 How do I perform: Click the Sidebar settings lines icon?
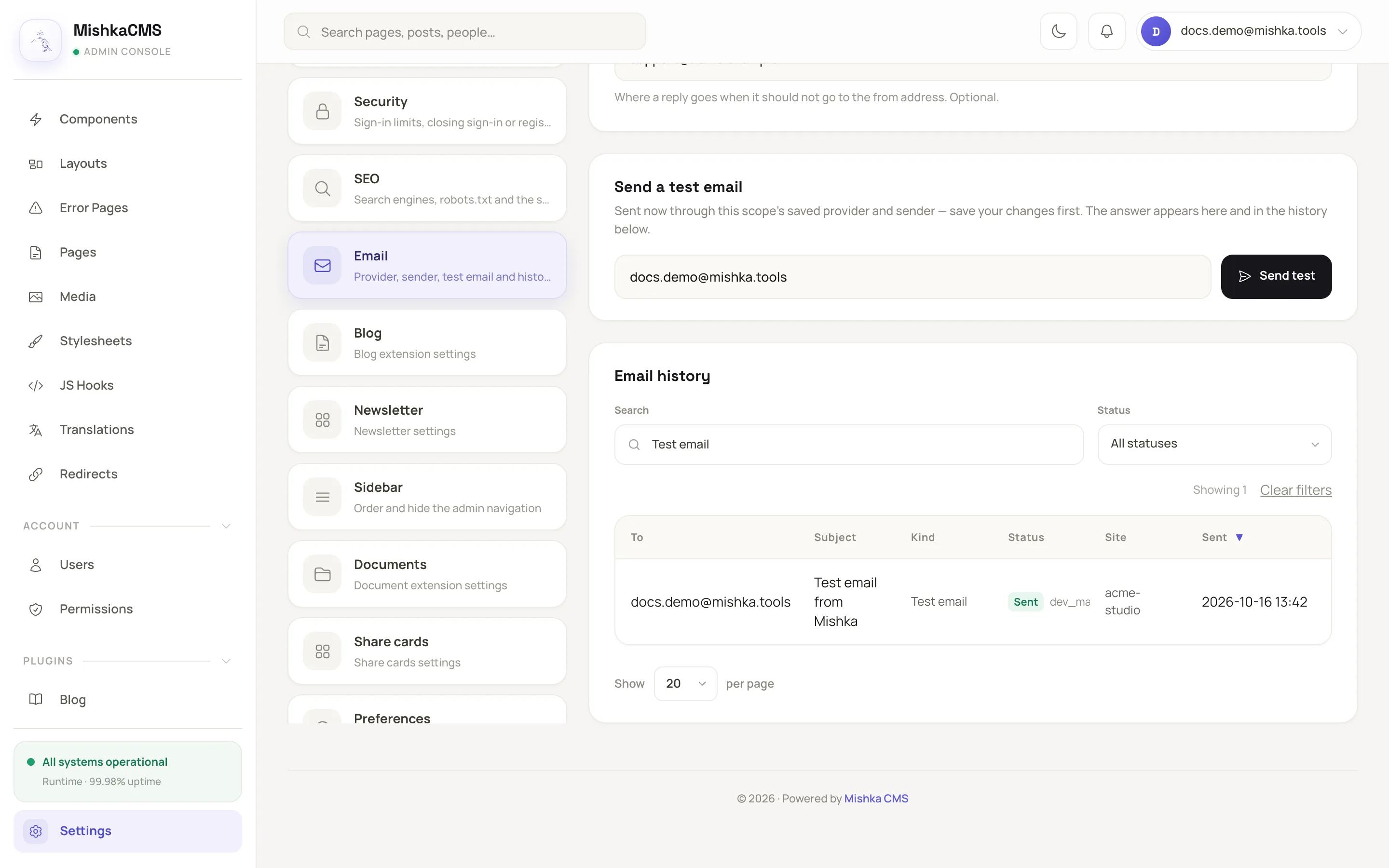click(323, 497)
